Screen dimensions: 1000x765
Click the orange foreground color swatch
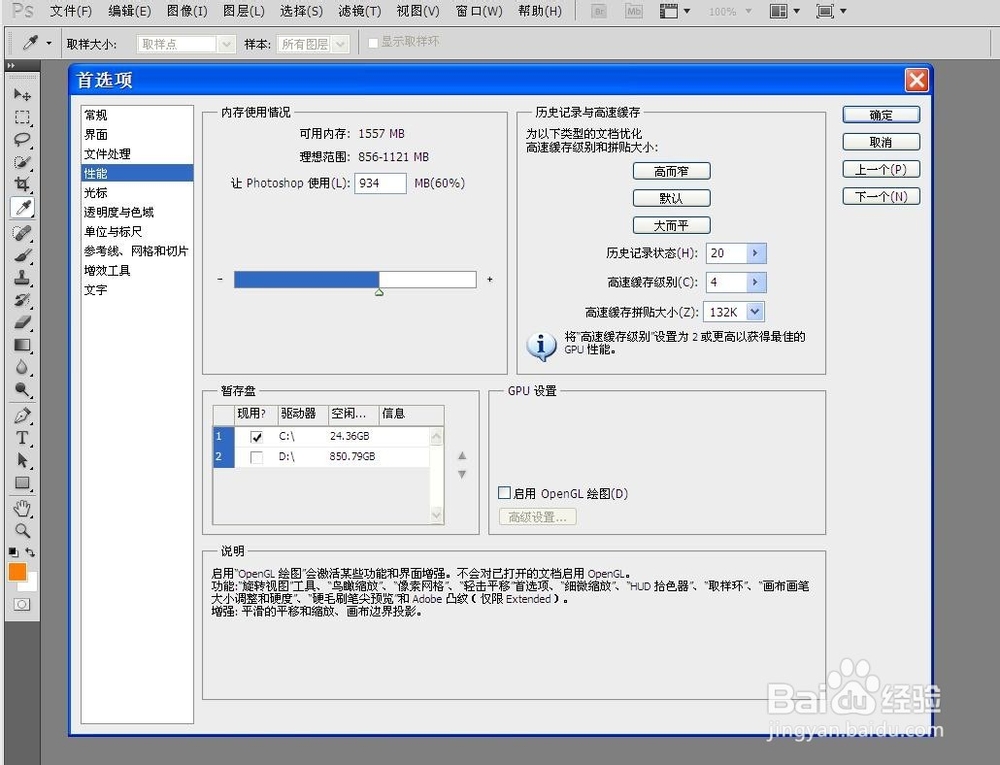click(x=17, y=572)
